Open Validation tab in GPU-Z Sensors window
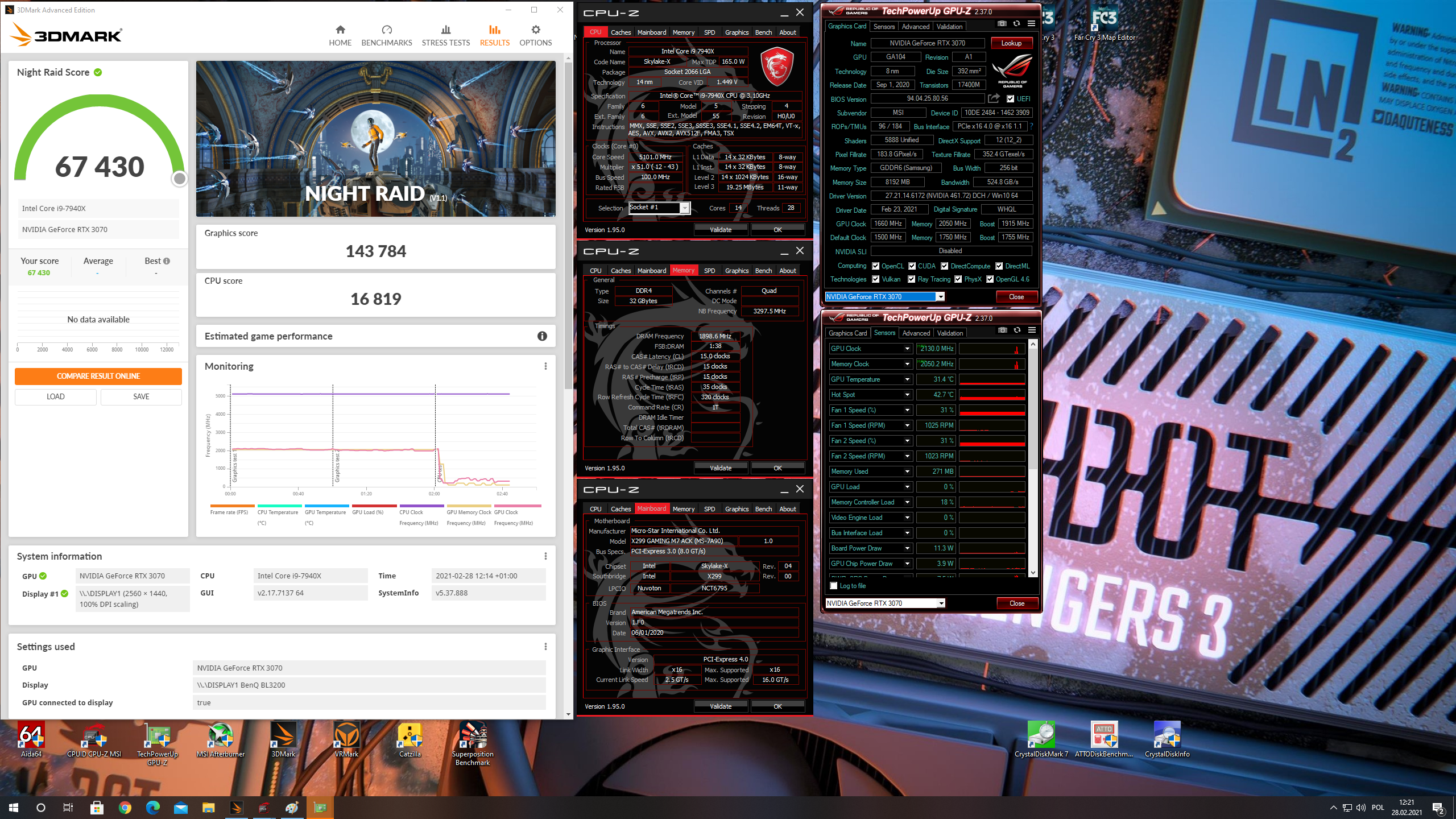1456x819 pixels. 950,333
